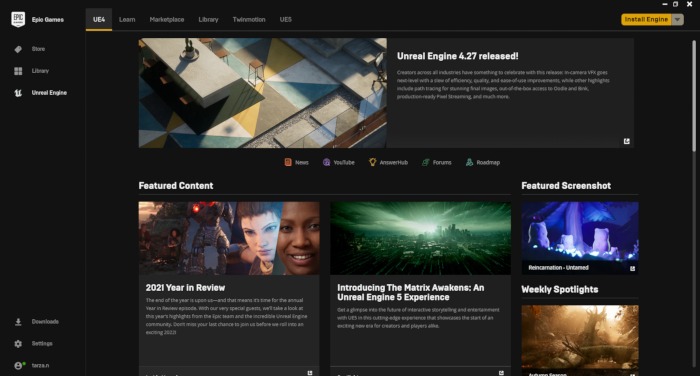Click the Downloads sidebar label
Viewport: 700px width, 376px height.
[x=45, y=322]
